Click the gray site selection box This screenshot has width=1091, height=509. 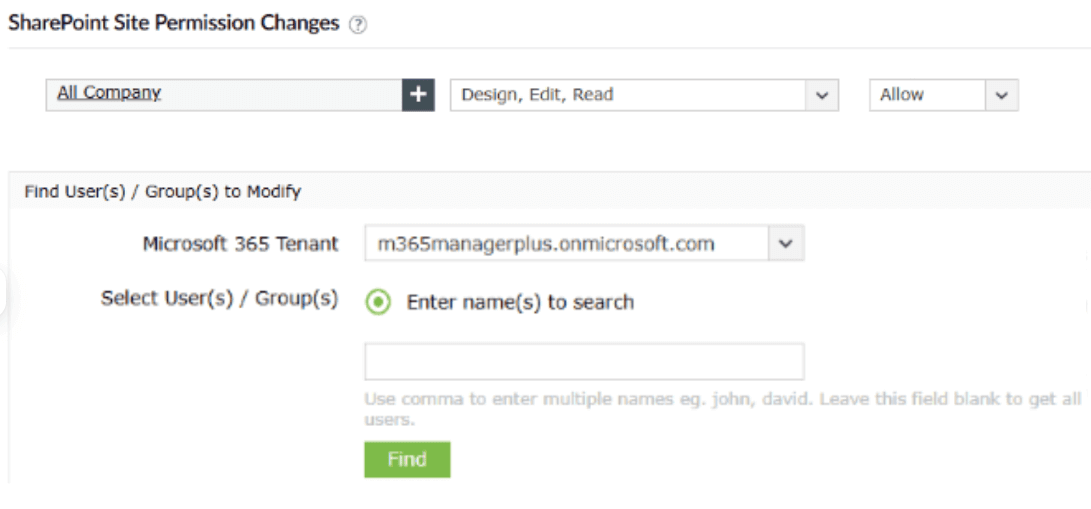(280, 95)
